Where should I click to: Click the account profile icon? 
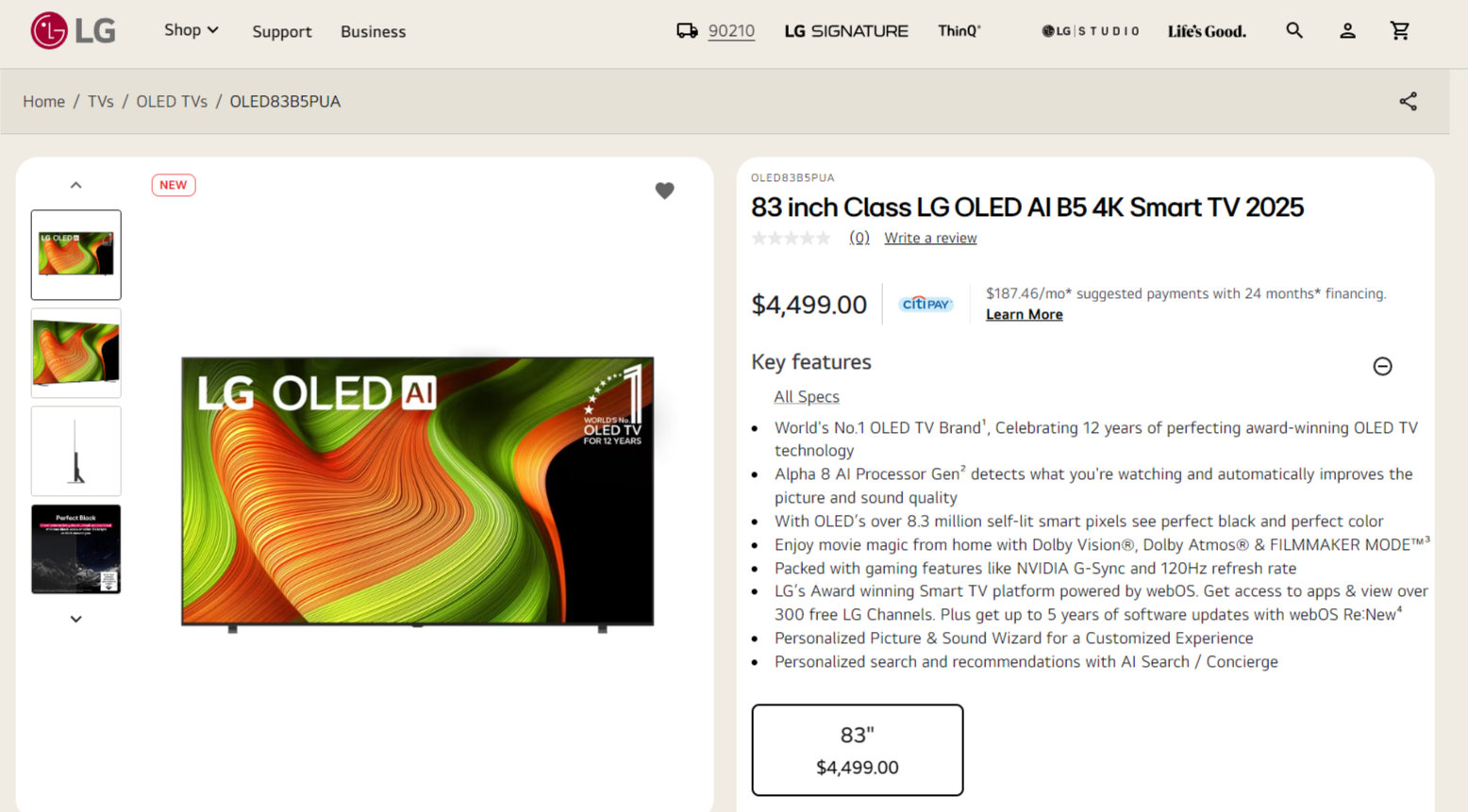pyautogui.click(x=1347, y=31)
